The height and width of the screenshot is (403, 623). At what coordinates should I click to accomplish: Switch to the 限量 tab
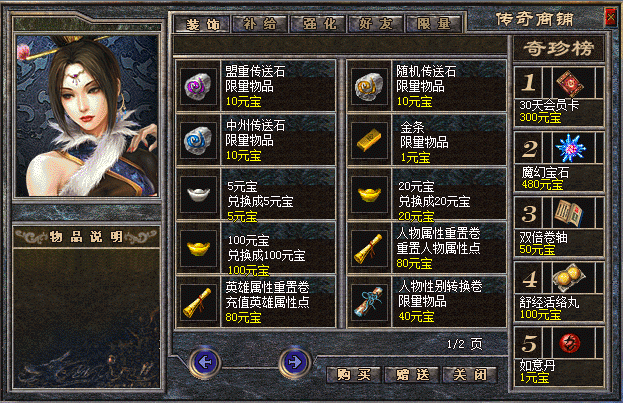pyautogui.click(x=434, y=24)
